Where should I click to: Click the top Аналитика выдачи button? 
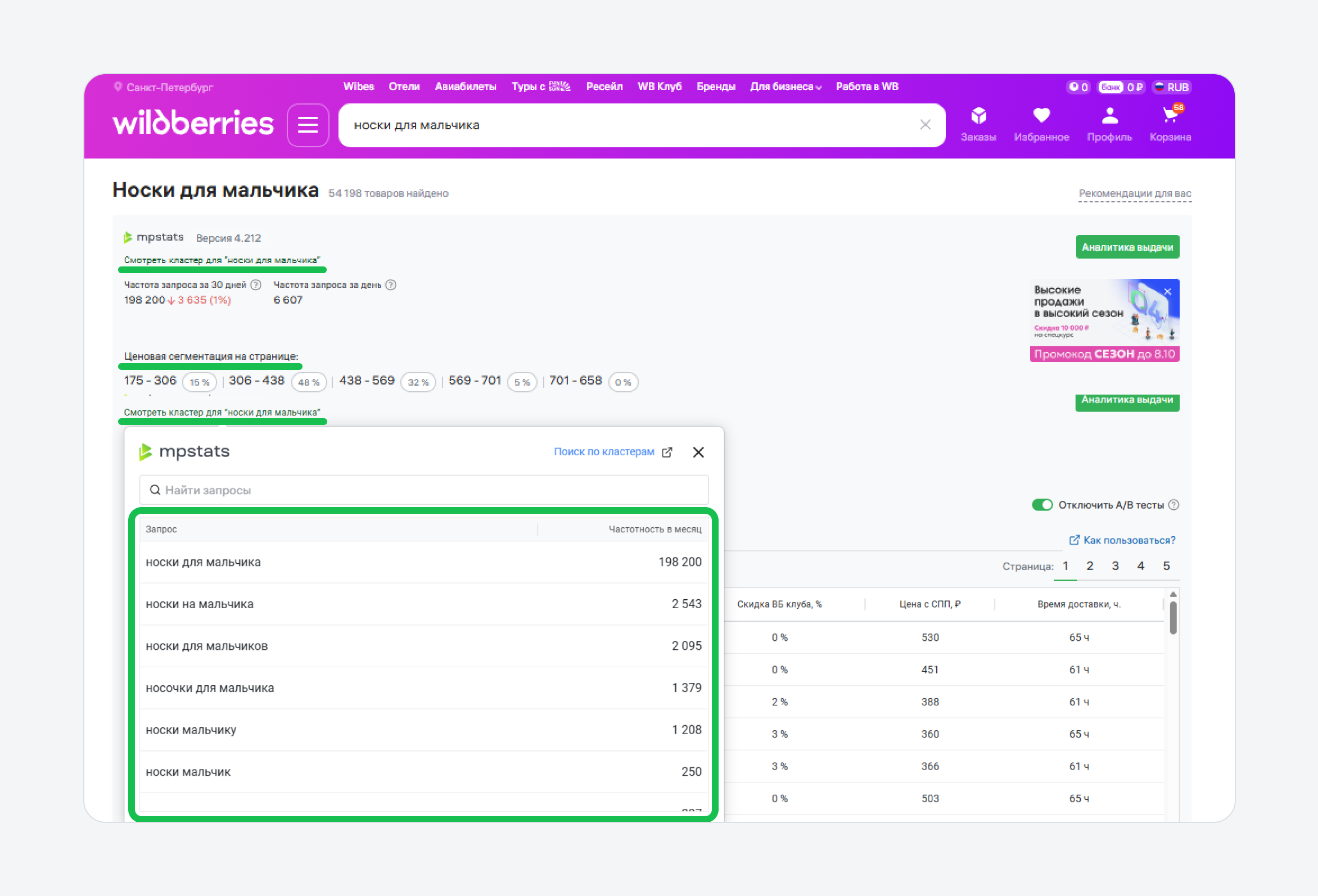(1127, 247)
